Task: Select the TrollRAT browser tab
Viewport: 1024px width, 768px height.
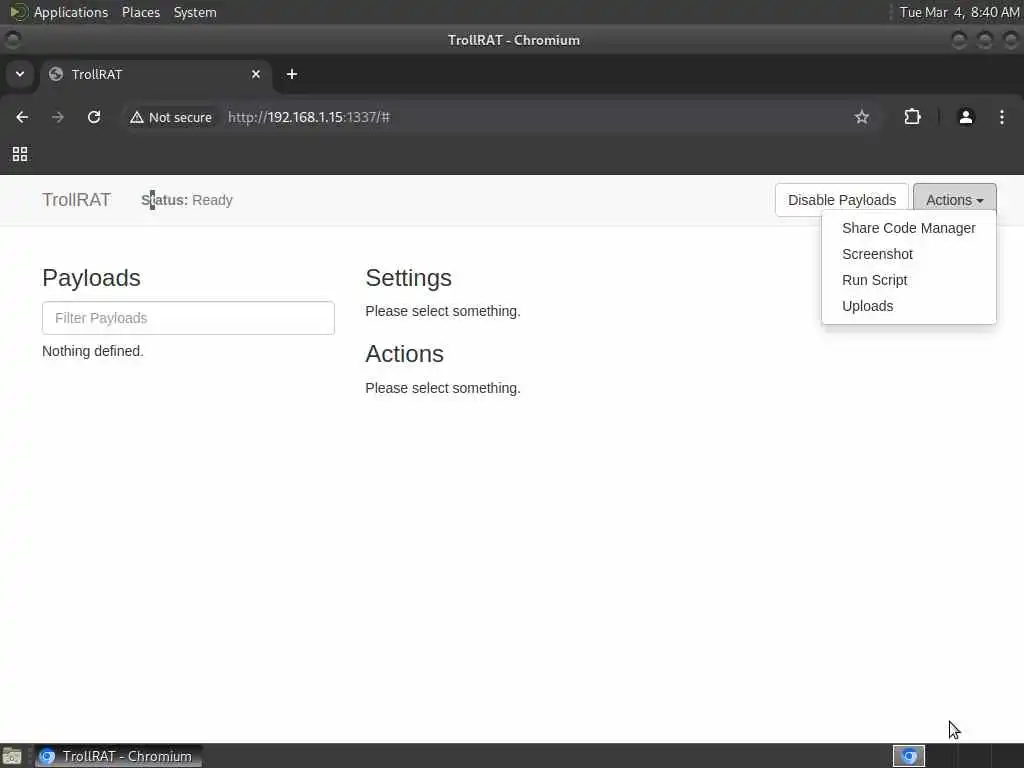Action: click(x=155, y=74)
